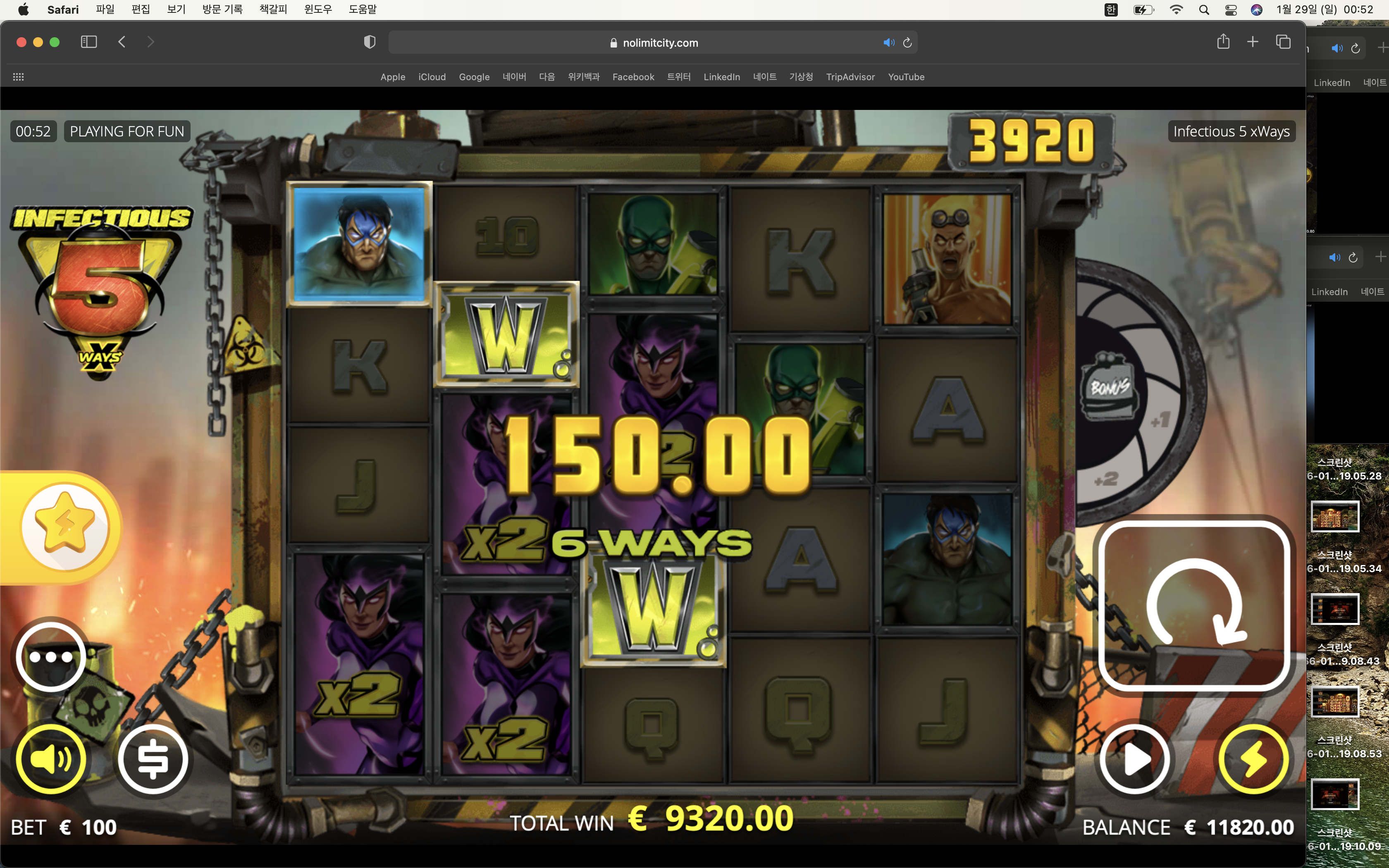Image resolution: width=1389 pixels, height=868 pixels.
Task: Open the 책갈피 menu
Action: point(273,9)
